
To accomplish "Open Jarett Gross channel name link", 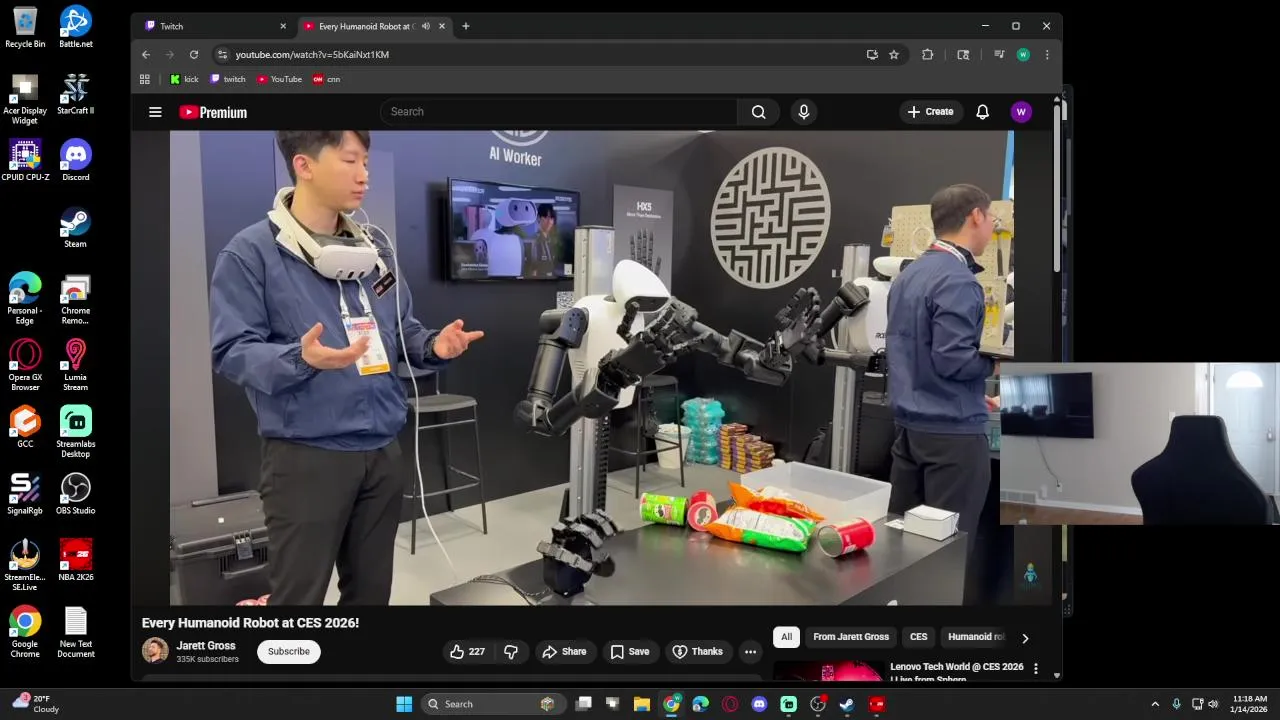I will pos(206,646).
